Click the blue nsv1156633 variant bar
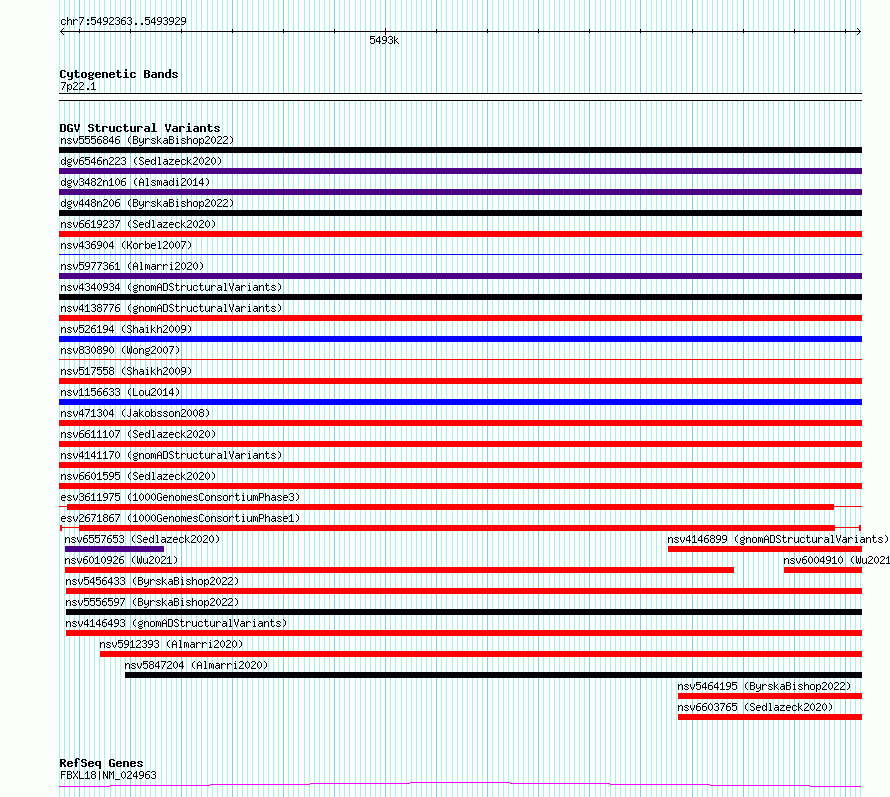The height and width of the screenshot is (797, 890). (460, 402)
